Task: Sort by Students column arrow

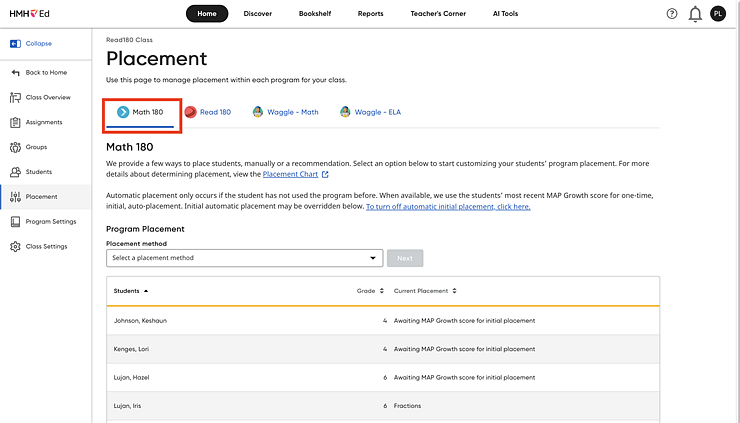Action: click(x=146, y=291)
